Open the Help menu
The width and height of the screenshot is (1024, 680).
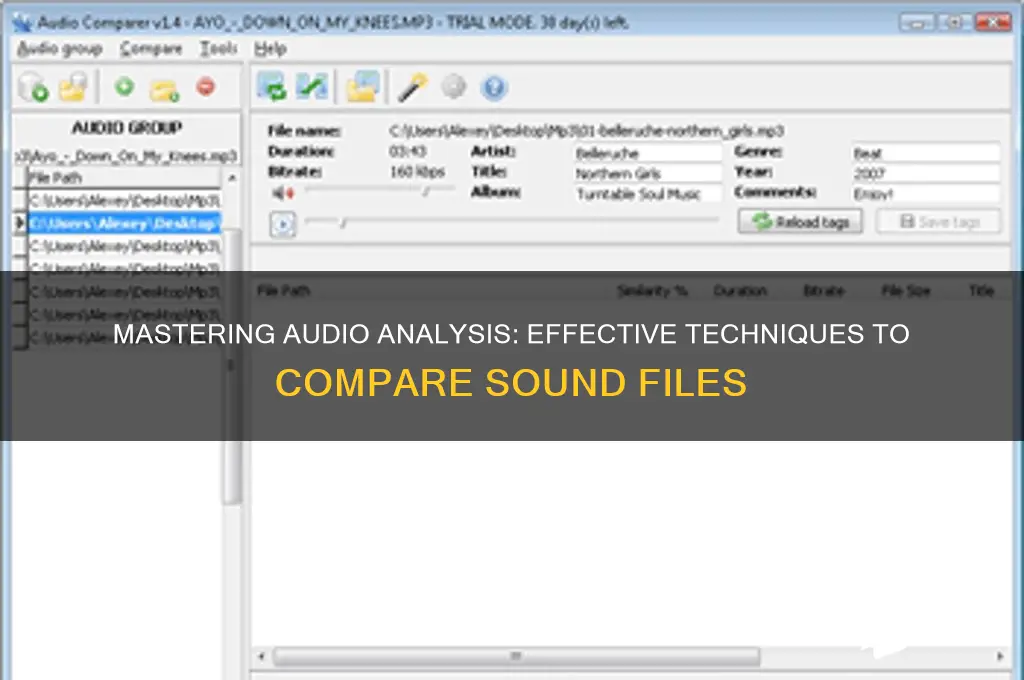point(270,48)
